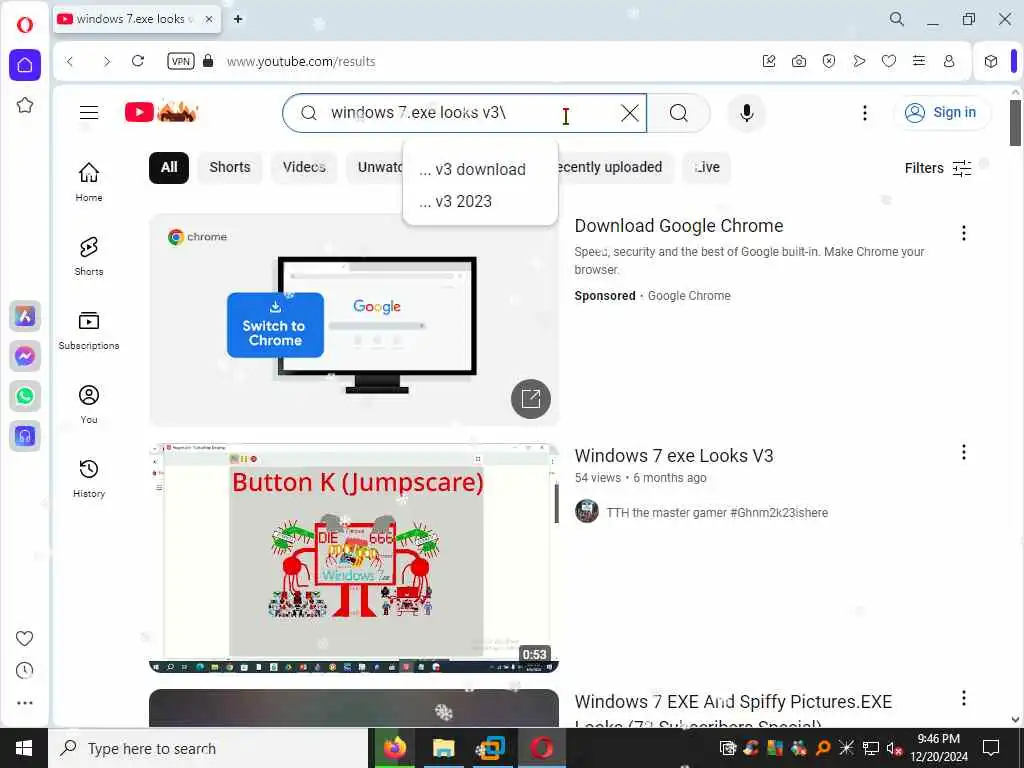Image resolution: width=1024 pixels, height=768 pixels.
Task: Open the Download Google Chrome ad title
Action: pos(679,226)
